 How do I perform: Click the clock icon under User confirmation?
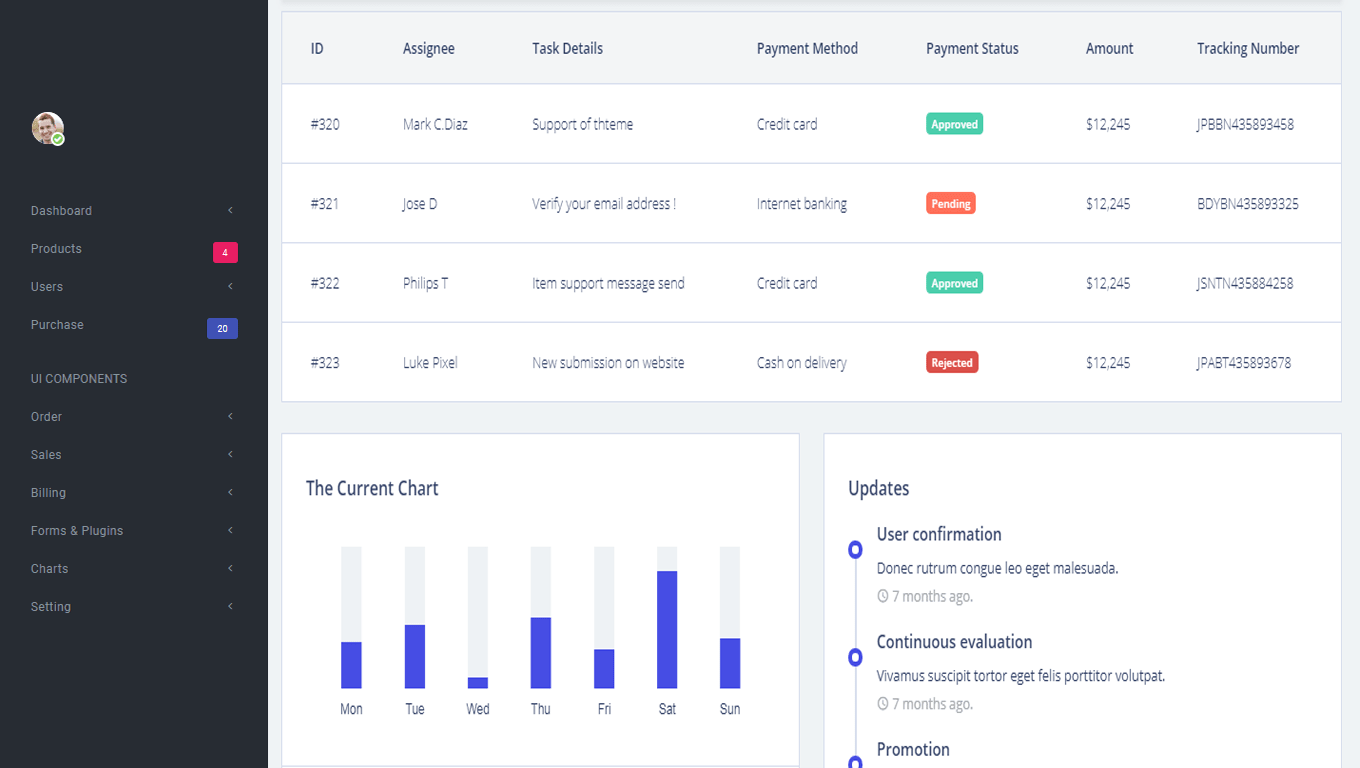tap(883, 596)
